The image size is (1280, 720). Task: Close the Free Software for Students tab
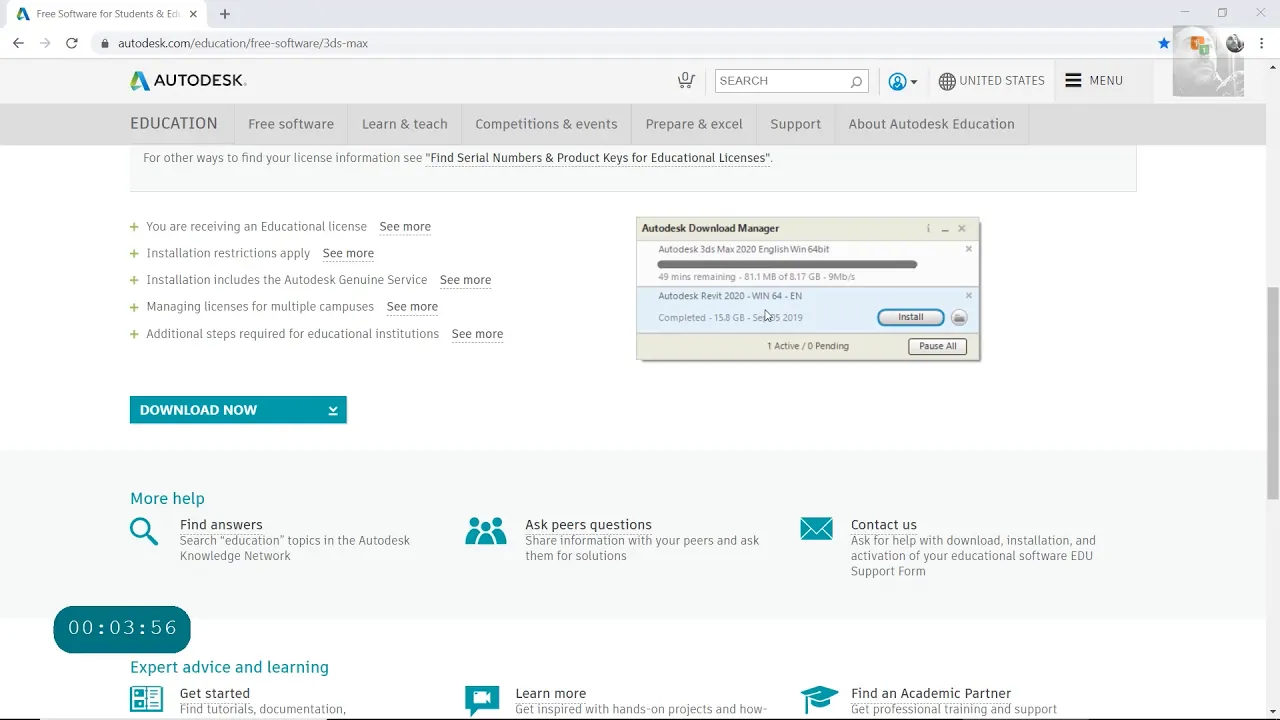pyautogui.click(x=193, y=14)
